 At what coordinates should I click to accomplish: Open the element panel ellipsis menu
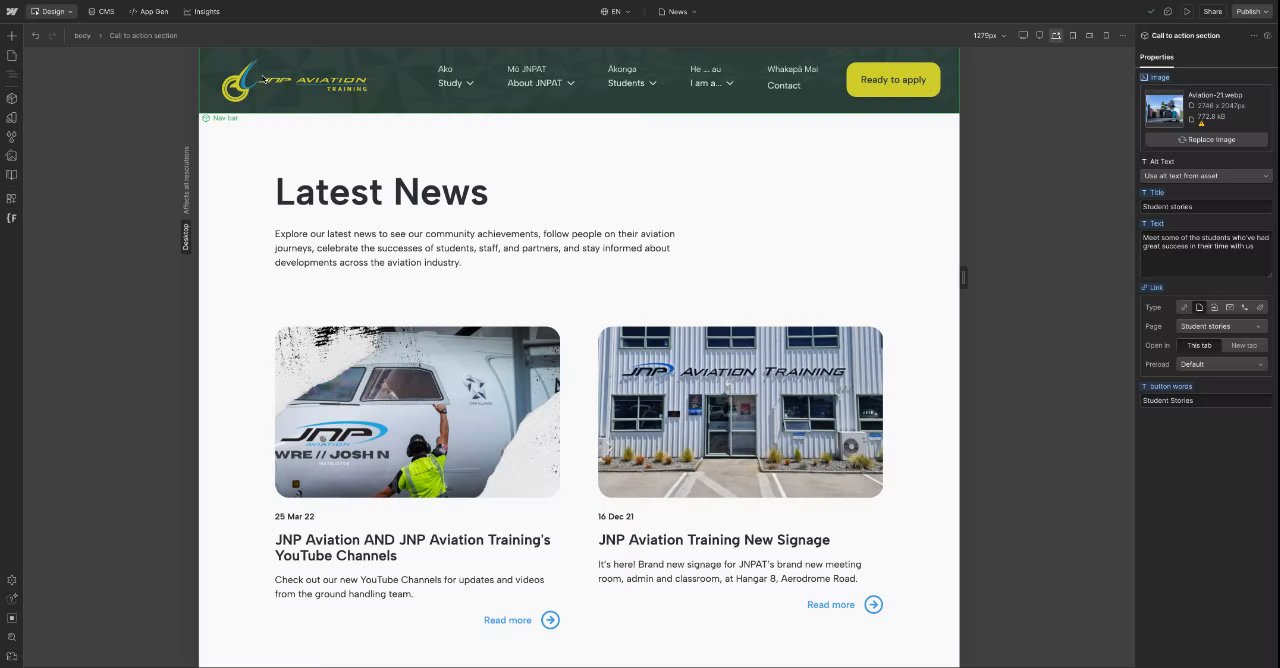pos(1253,36)
